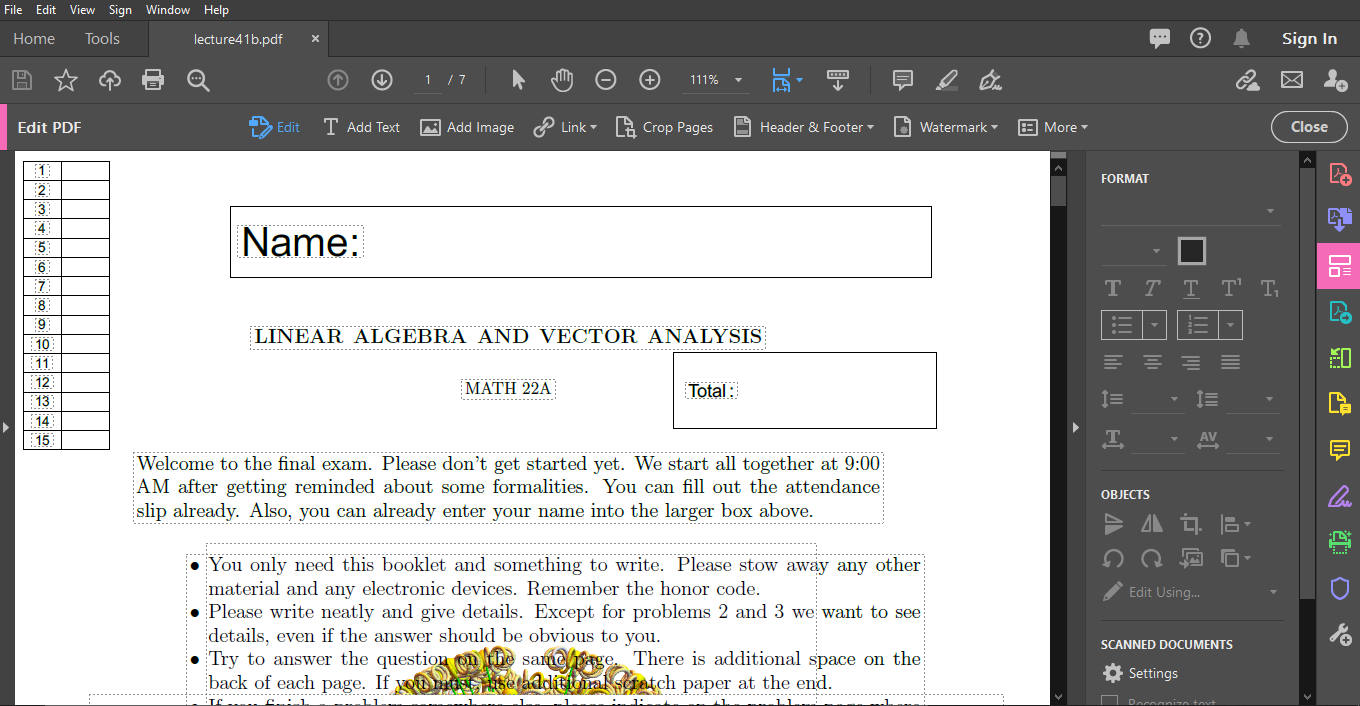
Task: Align the text to the left
Action: coord(1113,362)
